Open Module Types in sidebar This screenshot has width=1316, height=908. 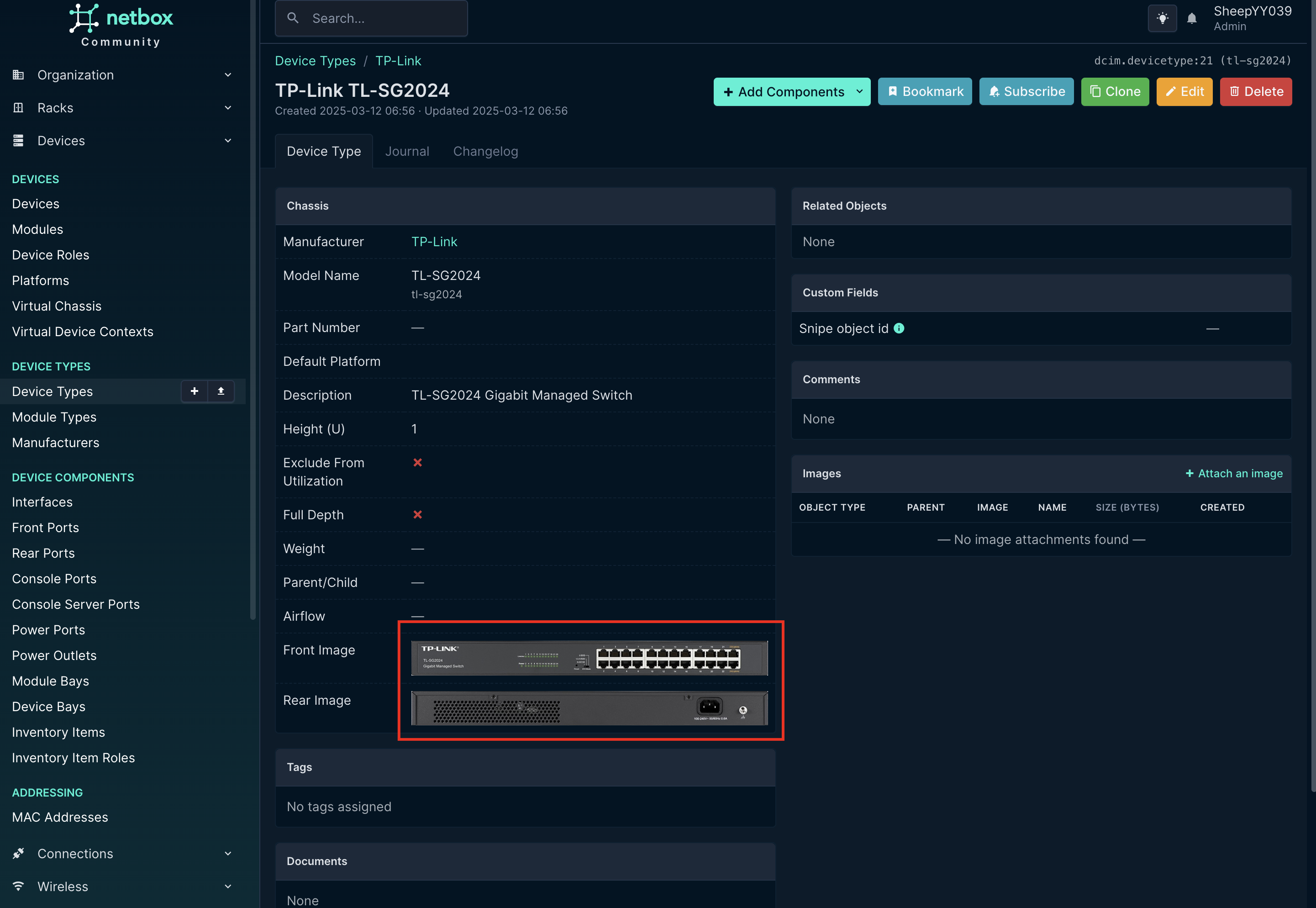tap(54, 417)
